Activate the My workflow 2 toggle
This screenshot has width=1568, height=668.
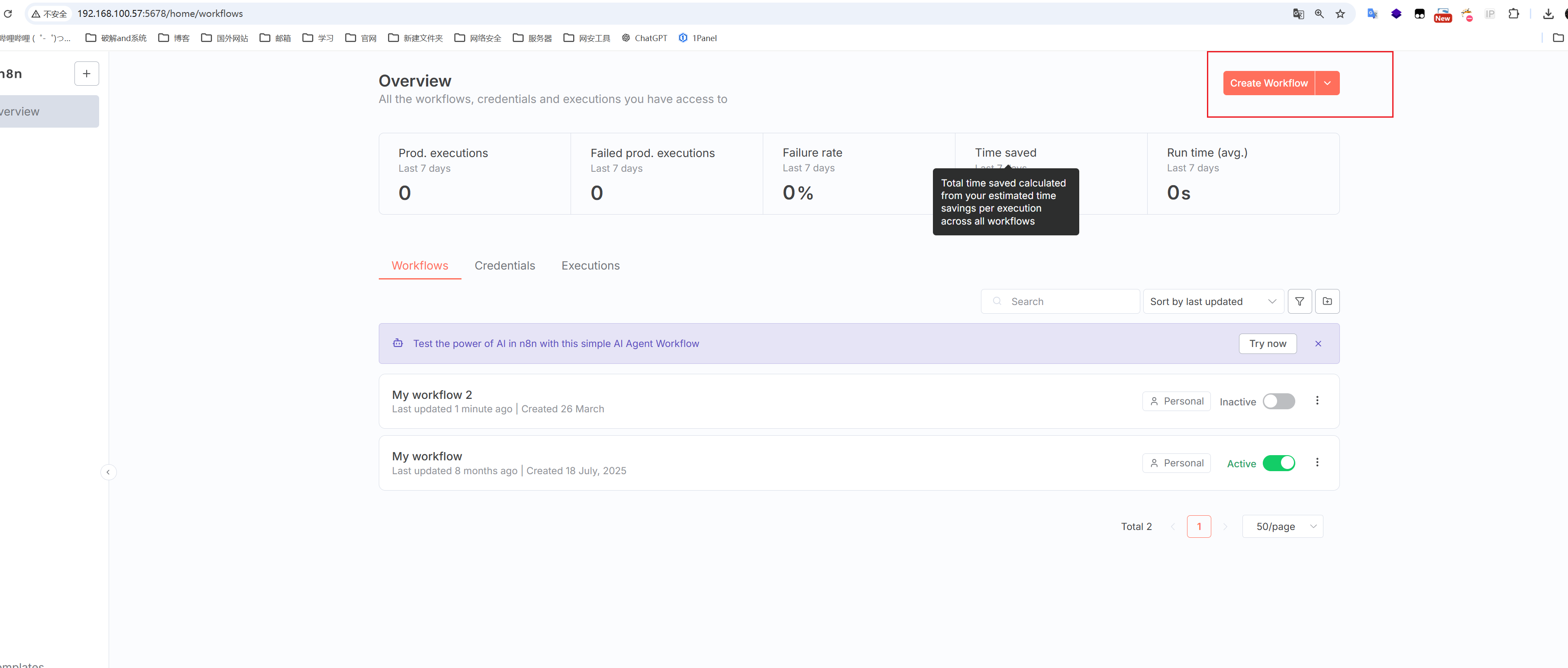(1278, 401)
